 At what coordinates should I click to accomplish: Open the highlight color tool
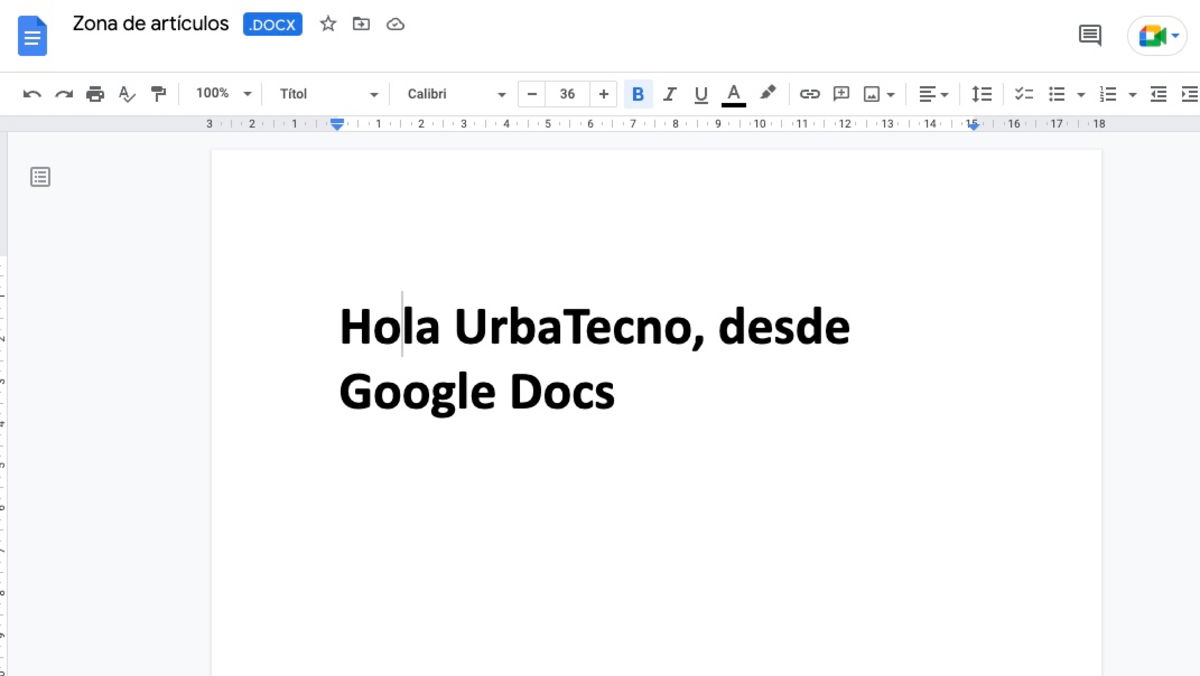point(767,93)
